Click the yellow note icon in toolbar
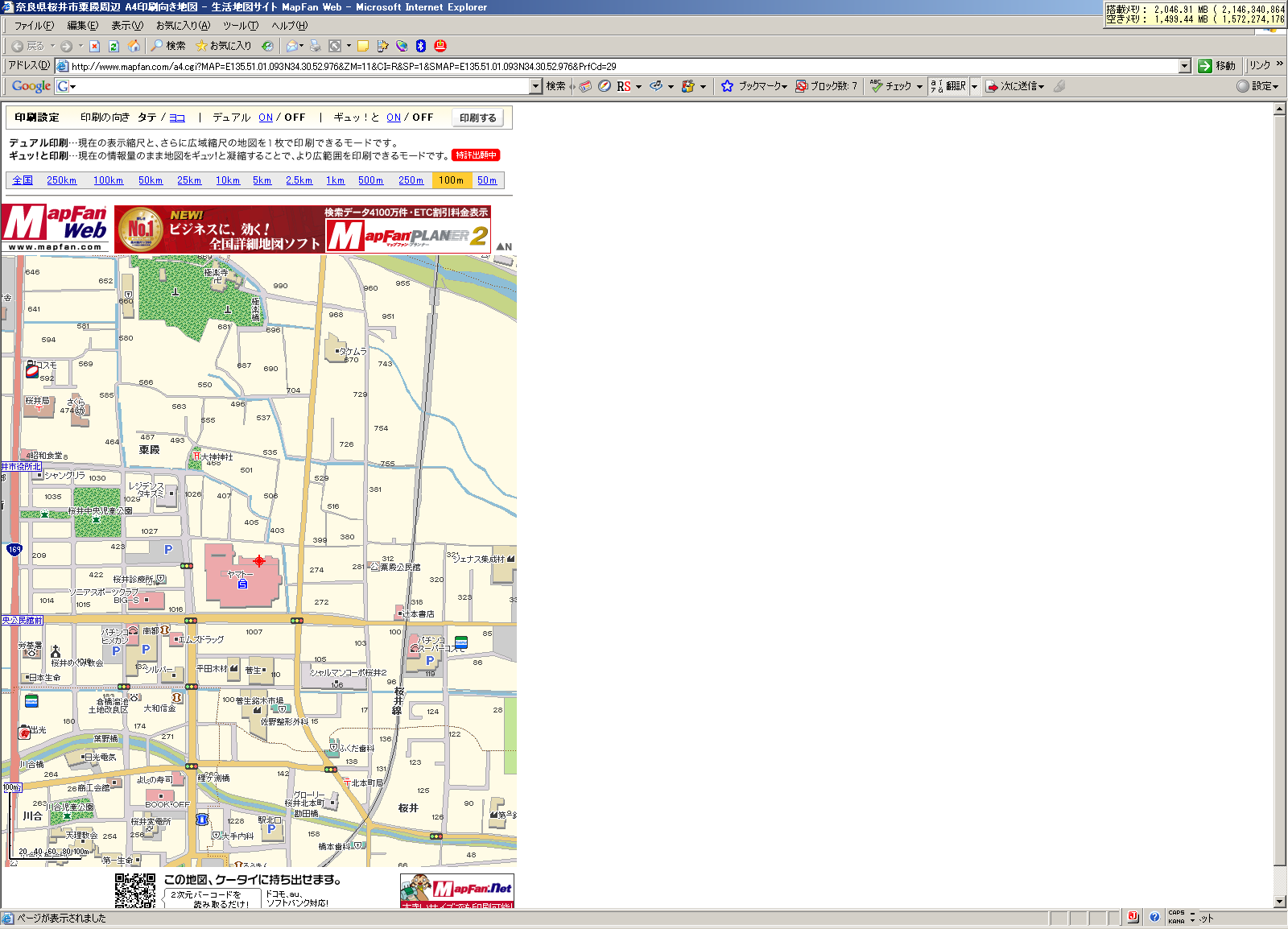1288x929 pixels. click(363, 46)
